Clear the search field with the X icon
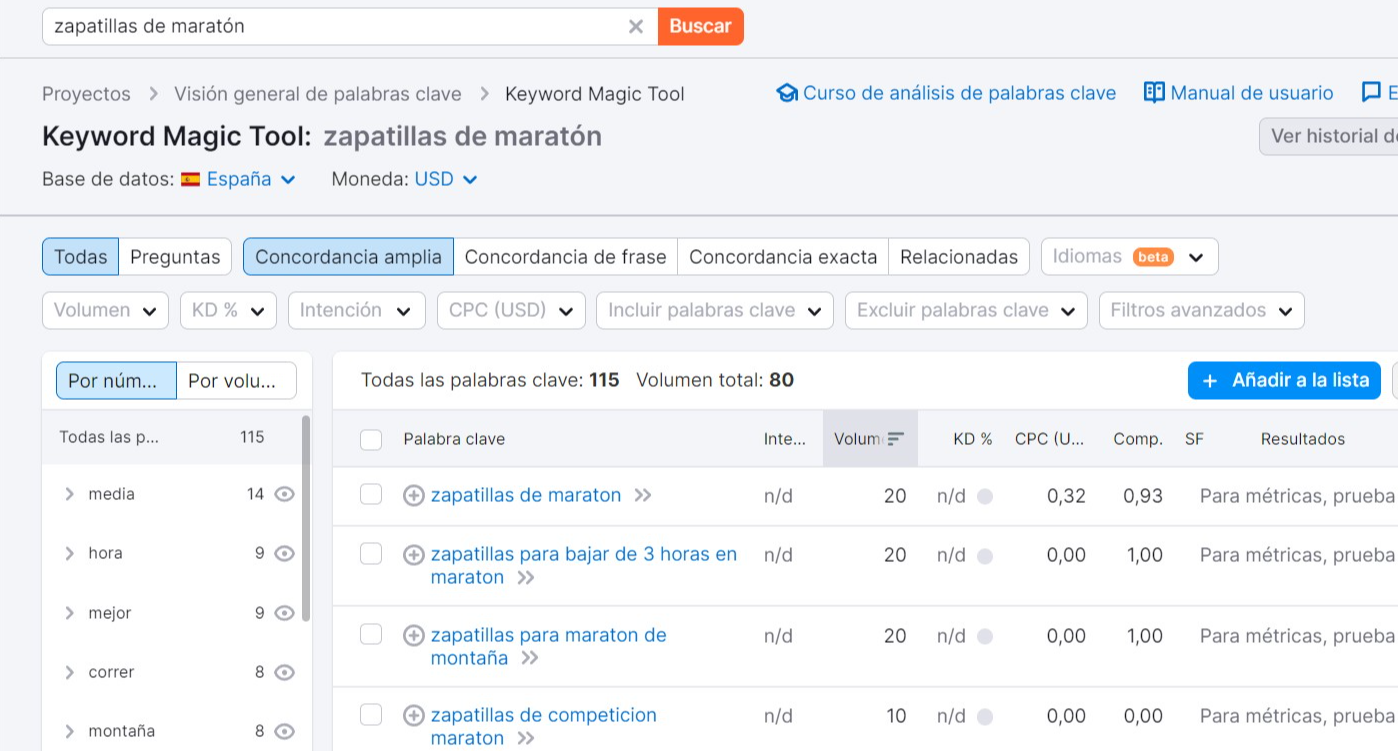 (636, 27)
